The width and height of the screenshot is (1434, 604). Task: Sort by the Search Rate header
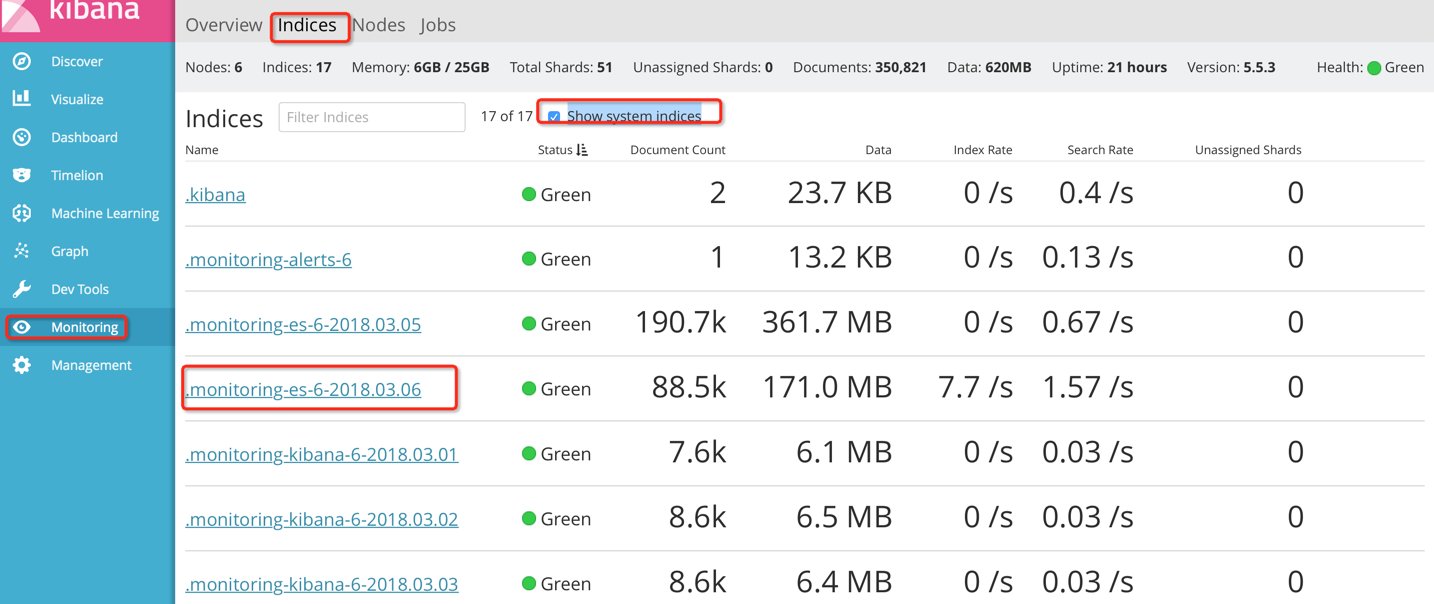tap(1100, 150)
